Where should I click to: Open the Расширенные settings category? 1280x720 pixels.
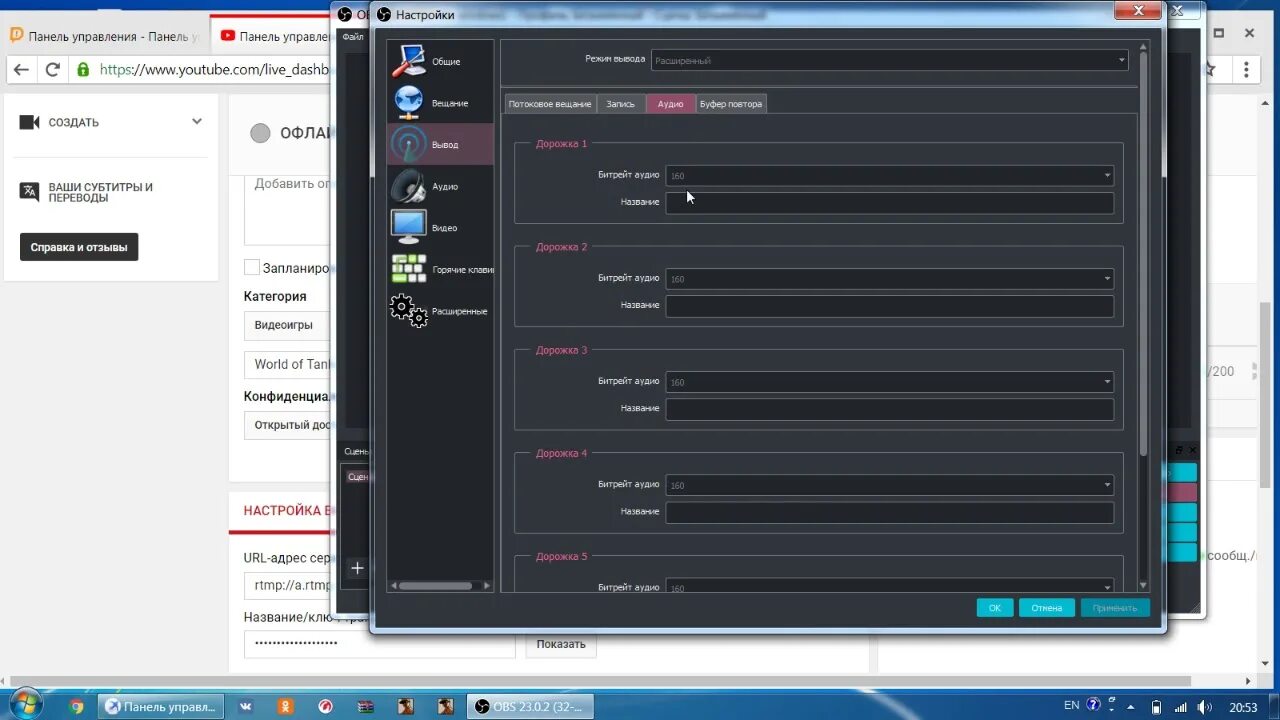coord(440,311)
